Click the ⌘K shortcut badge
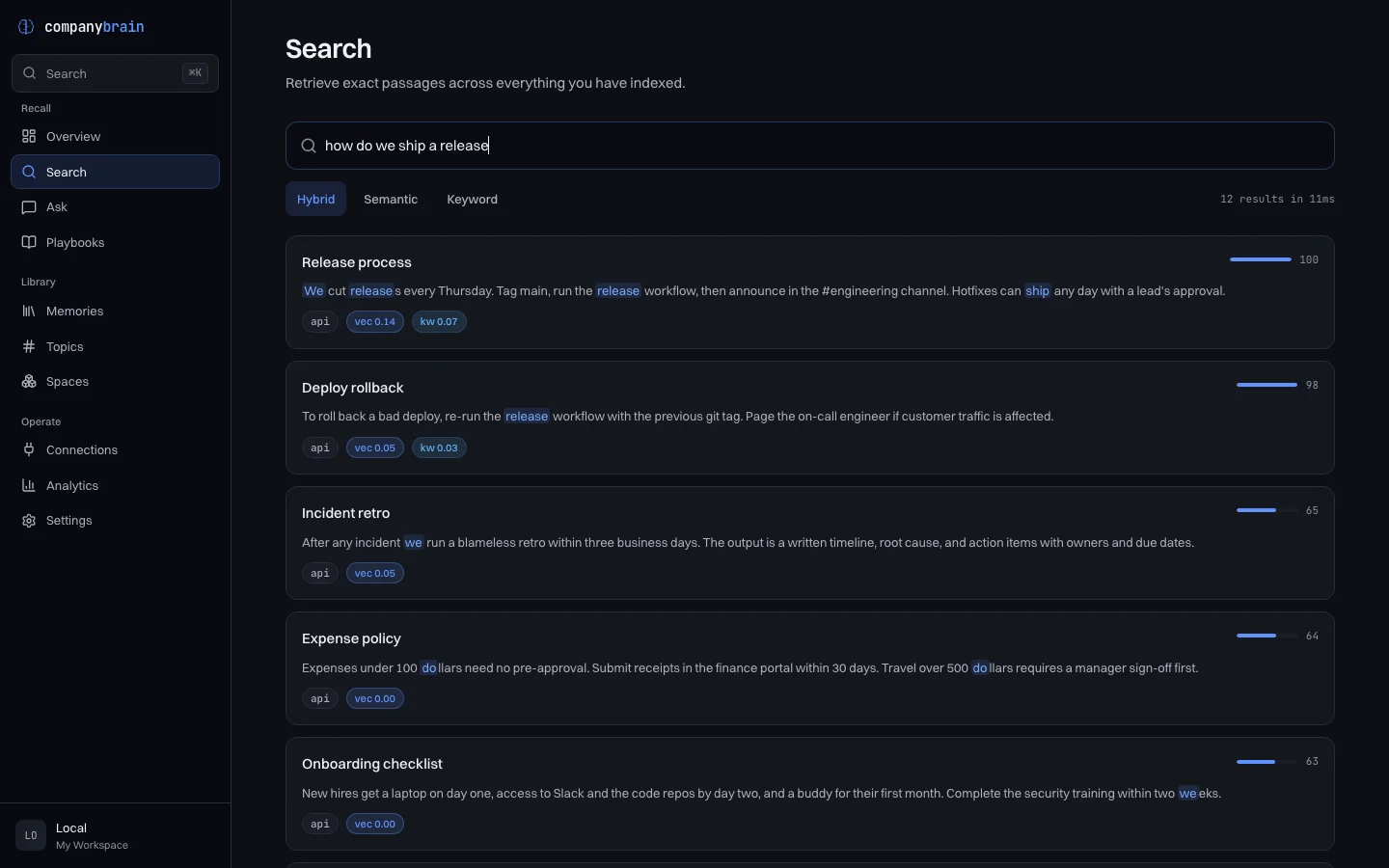The width and height of the screenshot is (1389, 868). point(195,73)
